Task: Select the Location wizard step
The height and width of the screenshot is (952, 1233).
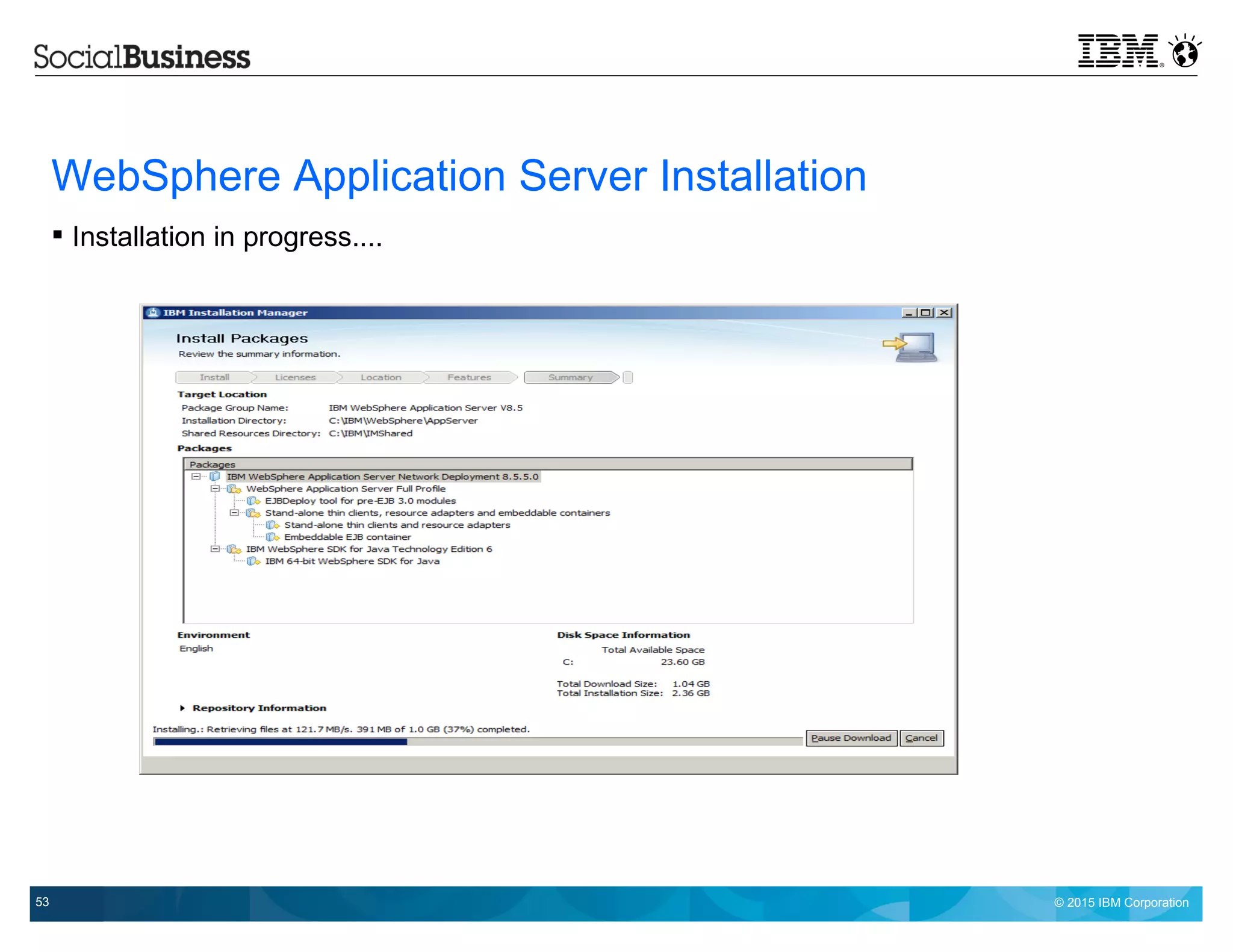Action: (x=381, y=377)
